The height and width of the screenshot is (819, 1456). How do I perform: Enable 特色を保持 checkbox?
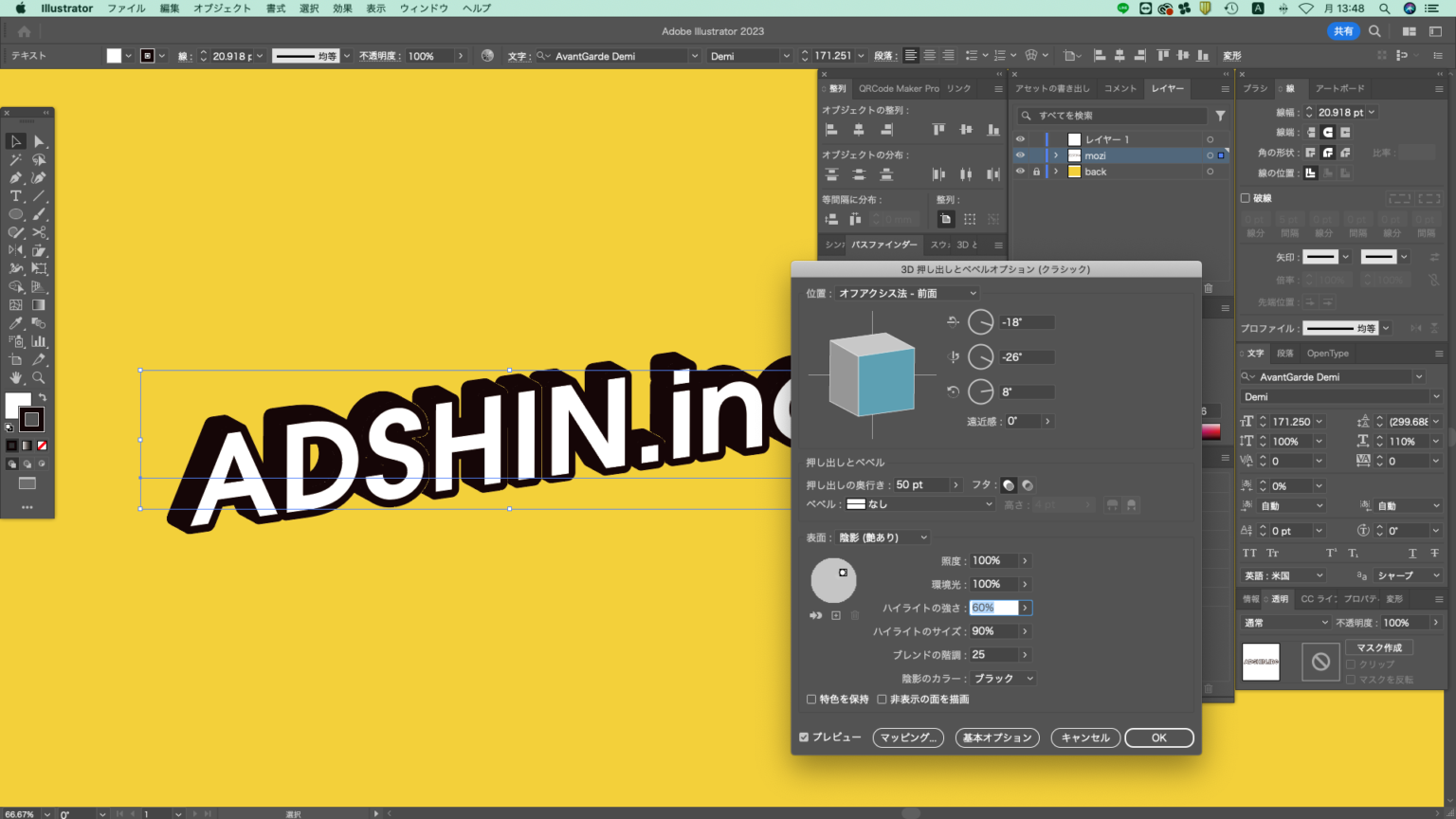811,700
